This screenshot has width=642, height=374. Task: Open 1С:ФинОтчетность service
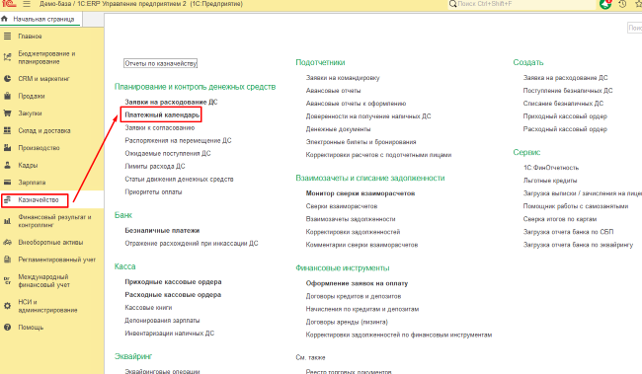click(551, 168)
